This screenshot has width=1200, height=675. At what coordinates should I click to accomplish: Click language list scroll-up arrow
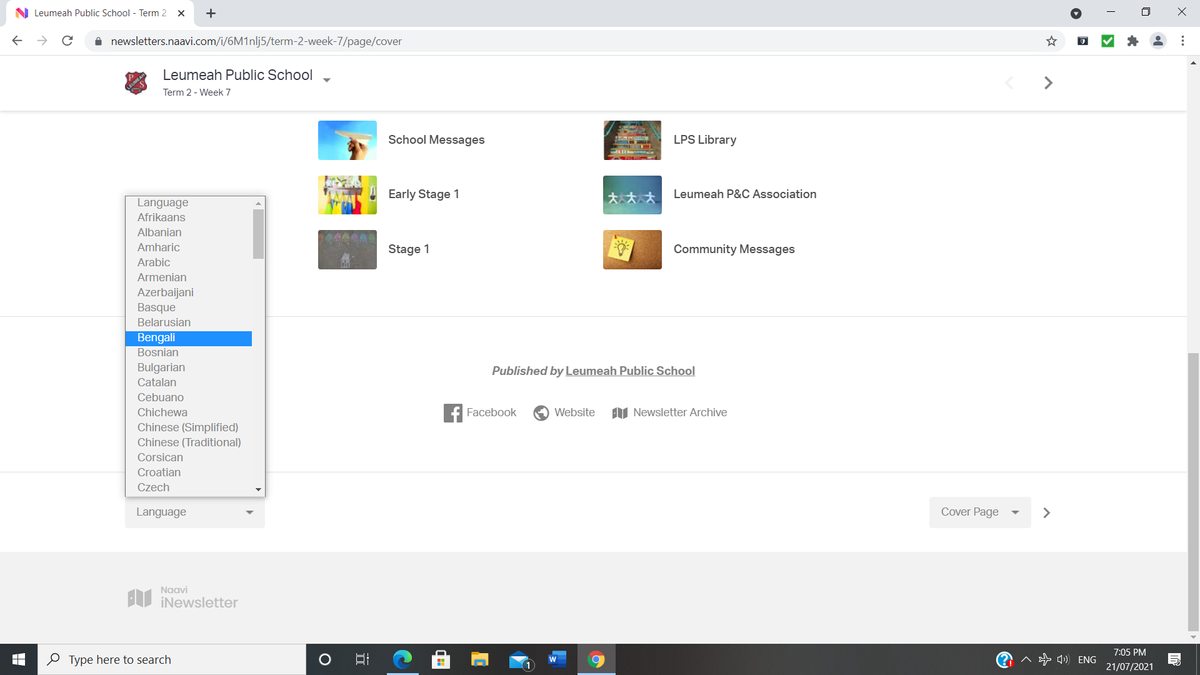[x=258, y=203]
